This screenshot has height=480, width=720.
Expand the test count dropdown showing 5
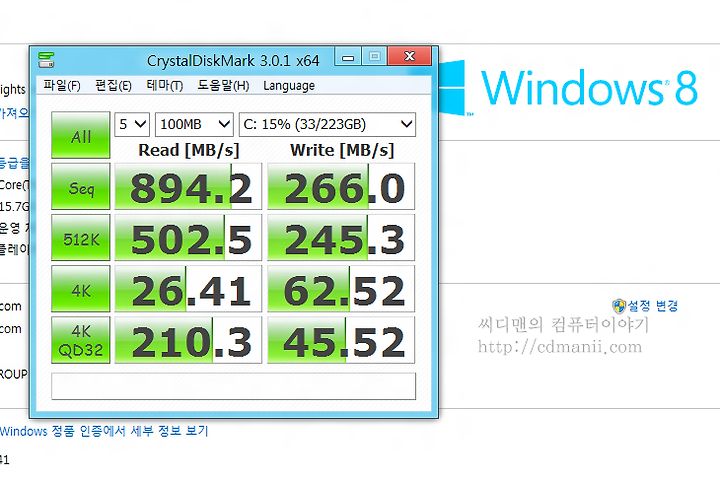click(x=132, y=124)
